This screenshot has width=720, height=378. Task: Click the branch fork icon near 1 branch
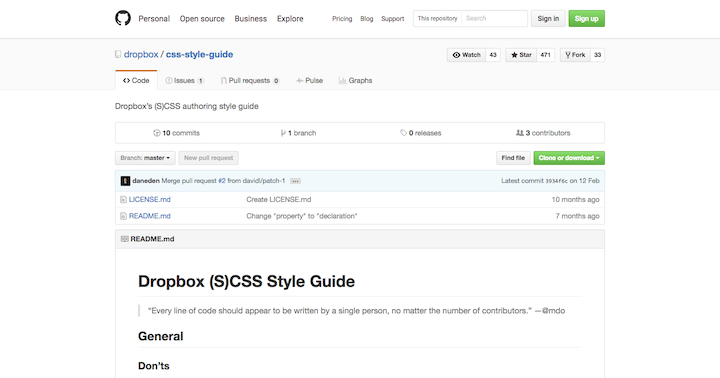[x=283, y=133]
